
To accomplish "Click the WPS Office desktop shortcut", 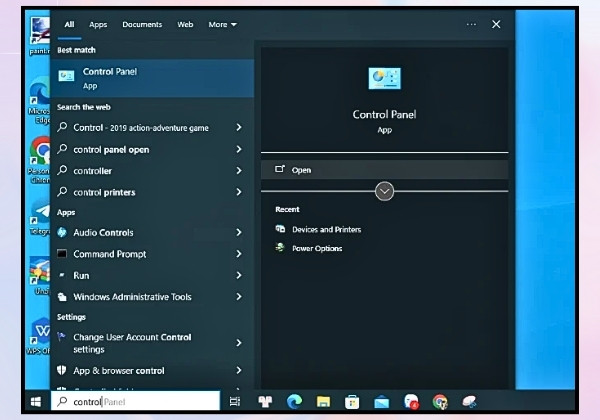I will [39, 336].
